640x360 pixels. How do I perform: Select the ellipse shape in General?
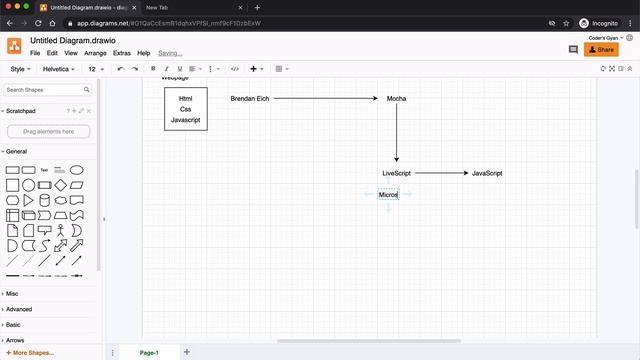pos(76,170)
